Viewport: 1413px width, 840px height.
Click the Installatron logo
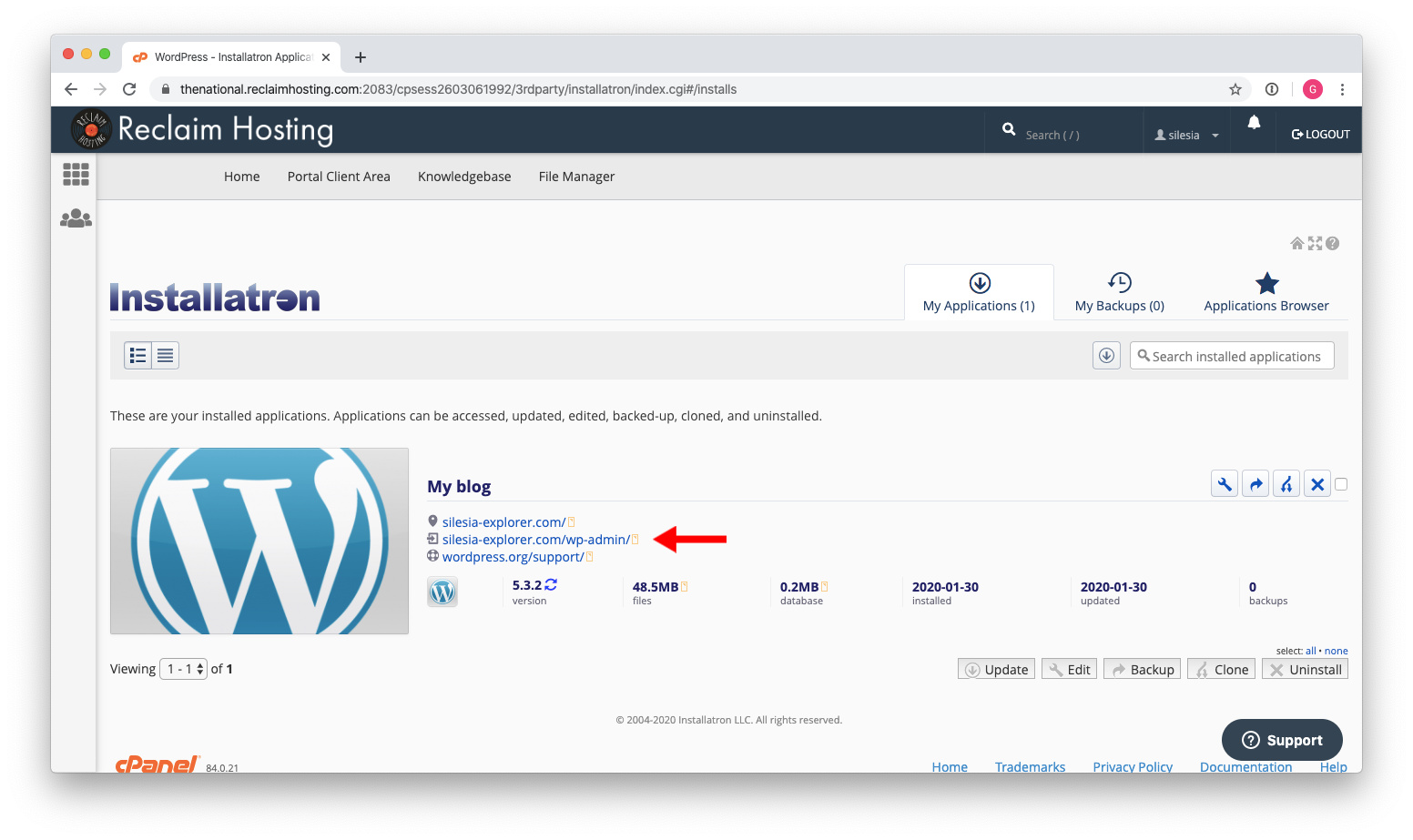click(x=215, y=298)
